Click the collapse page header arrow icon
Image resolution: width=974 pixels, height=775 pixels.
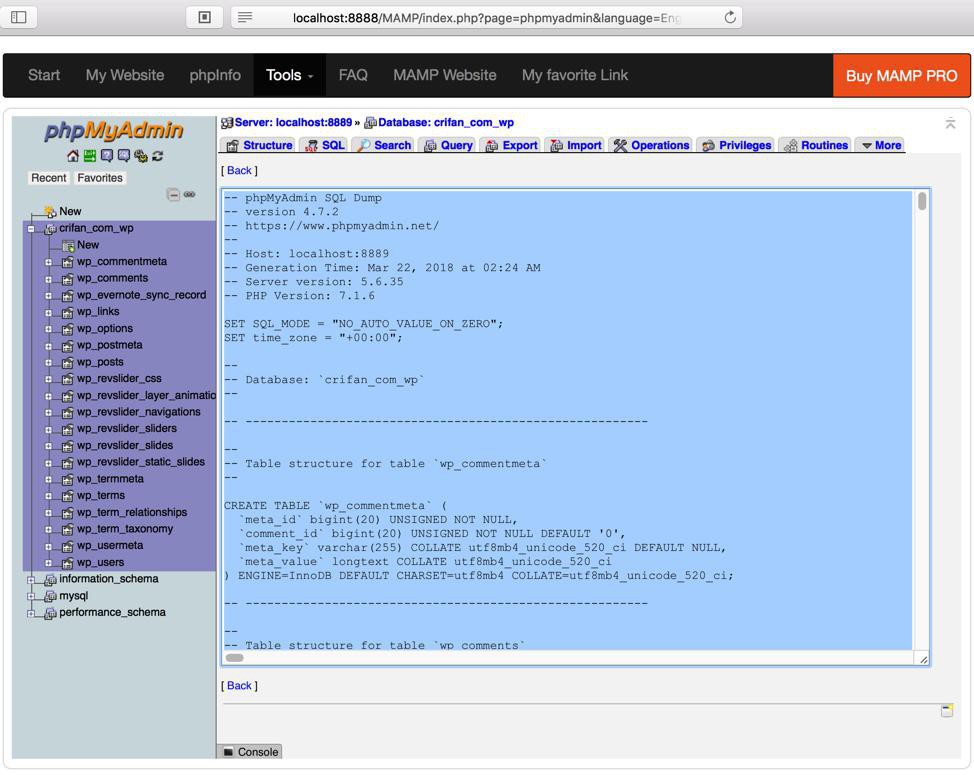coord(950,123)
